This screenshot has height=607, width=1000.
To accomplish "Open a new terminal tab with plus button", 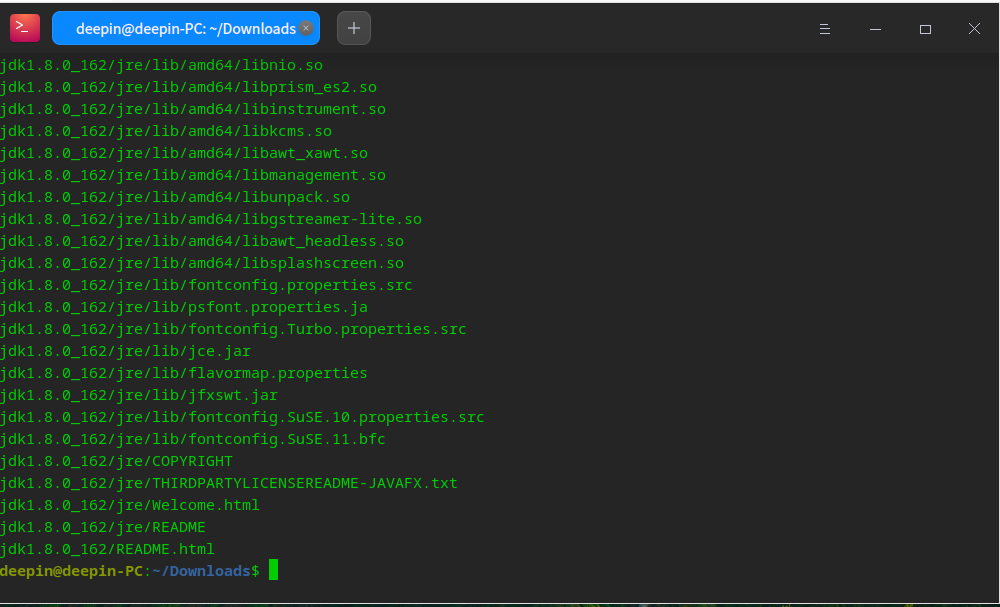I will coord(353,28).
